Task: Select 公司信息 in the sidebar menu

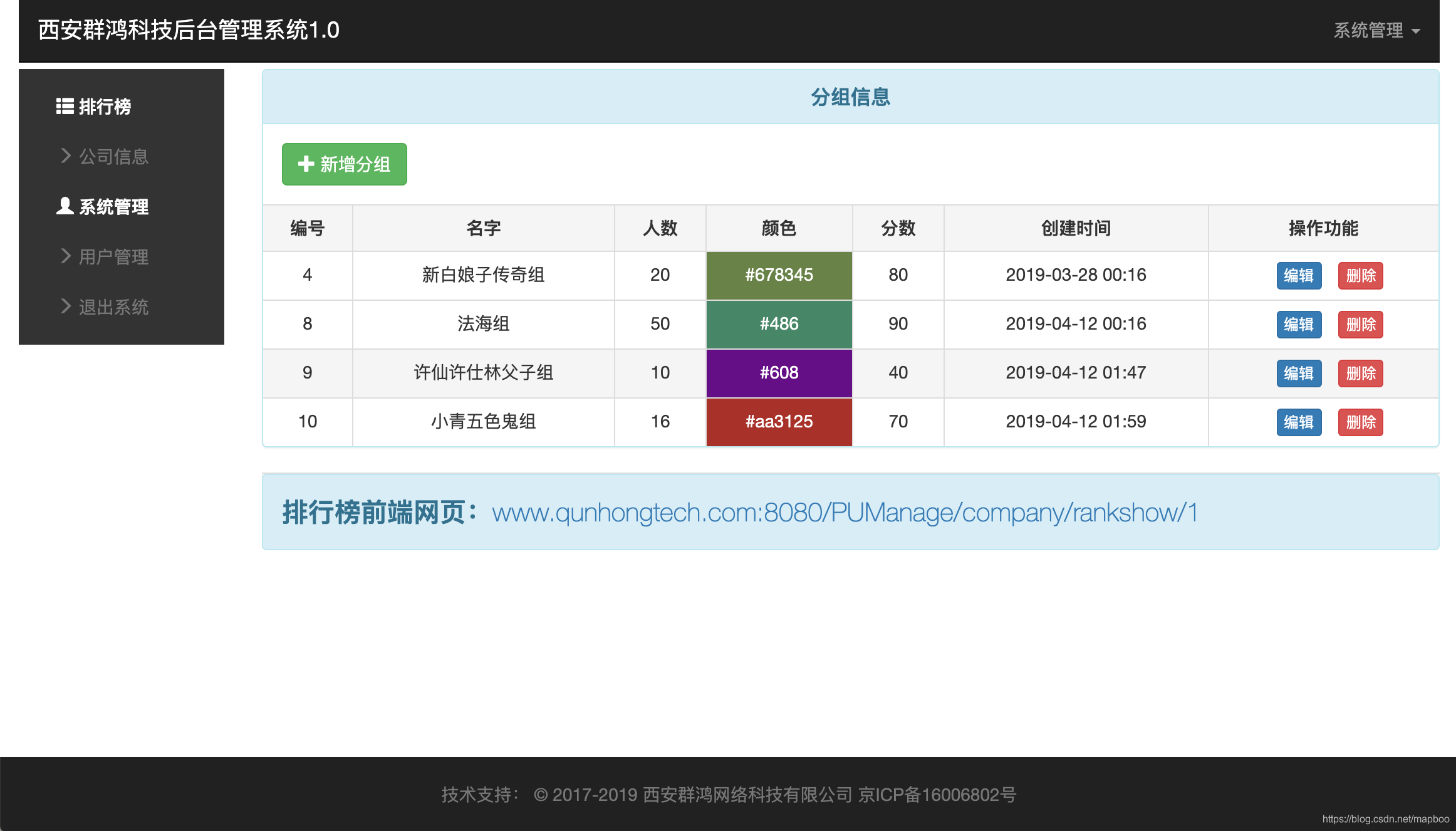Action: coord(113,156)
